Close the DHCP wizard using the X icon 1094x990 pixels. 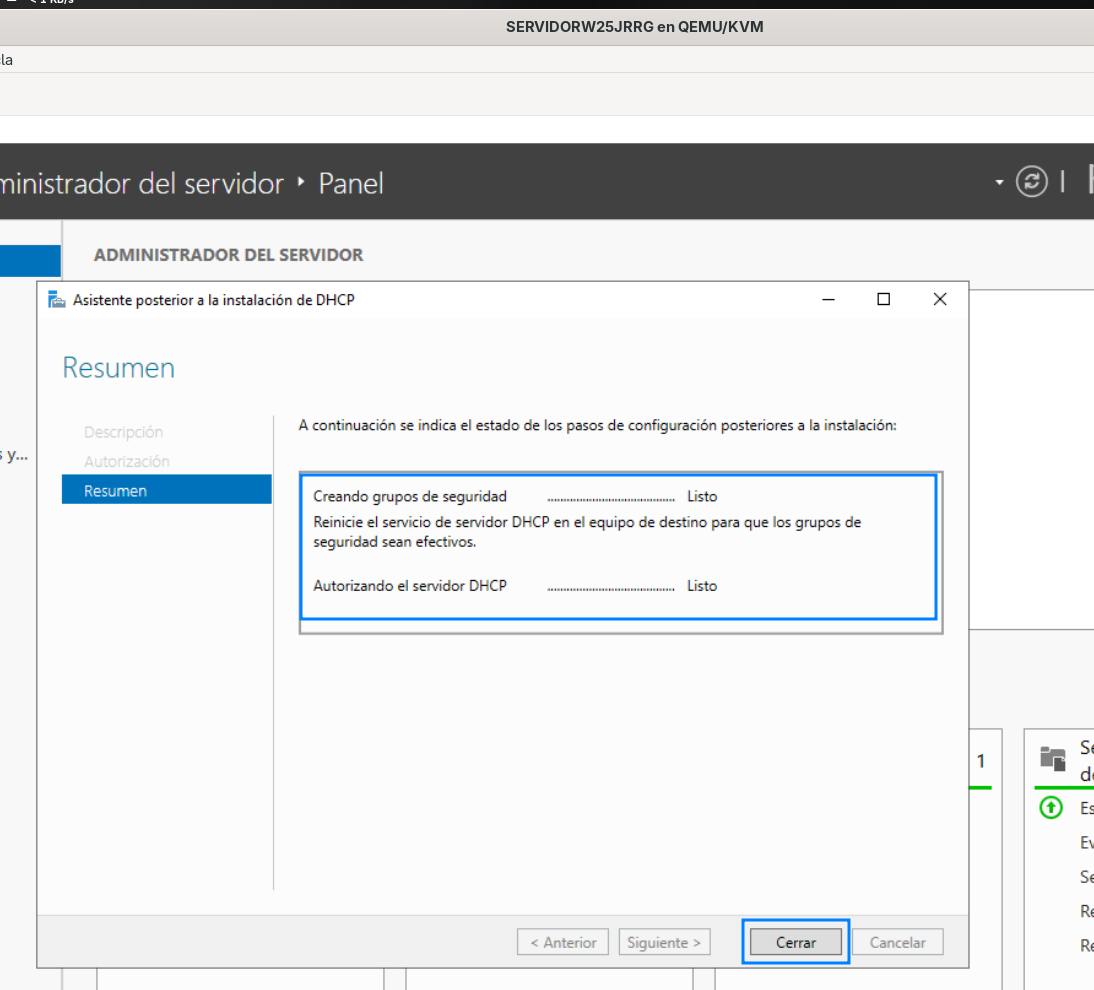940,299
